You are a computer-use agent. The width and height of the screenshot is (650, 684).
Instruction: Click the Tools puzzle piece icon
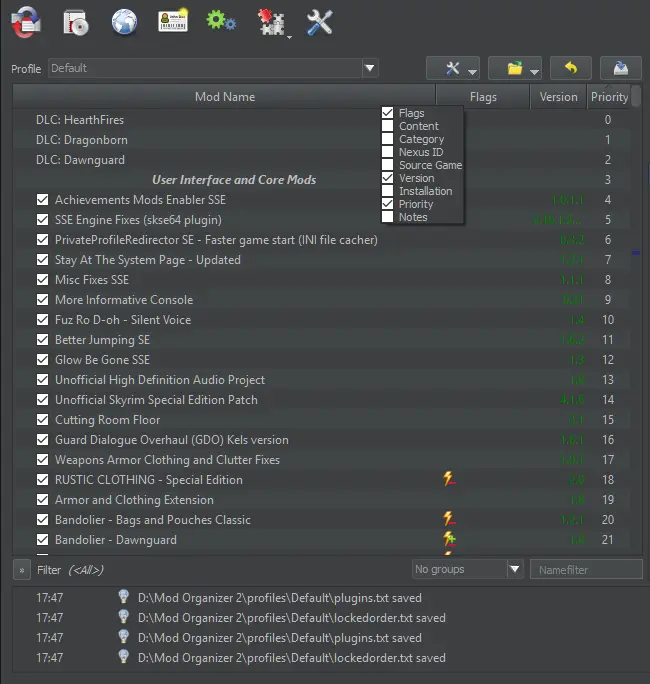(x=271, y=23)
